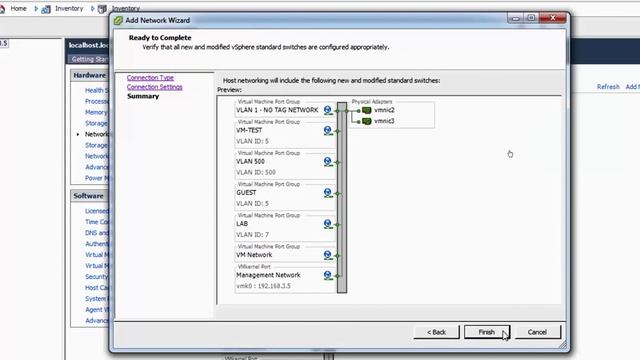
Task: Click the vmnic2 adapter label
Action: pyautogui.click(x=384, y=110)
